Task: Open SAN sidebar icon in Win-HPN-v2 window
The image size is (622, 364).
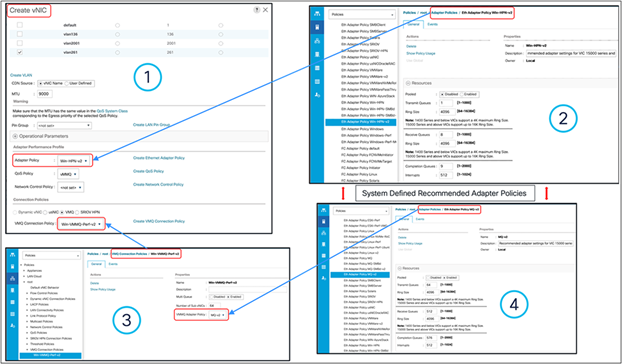Action: pos(317,54)
